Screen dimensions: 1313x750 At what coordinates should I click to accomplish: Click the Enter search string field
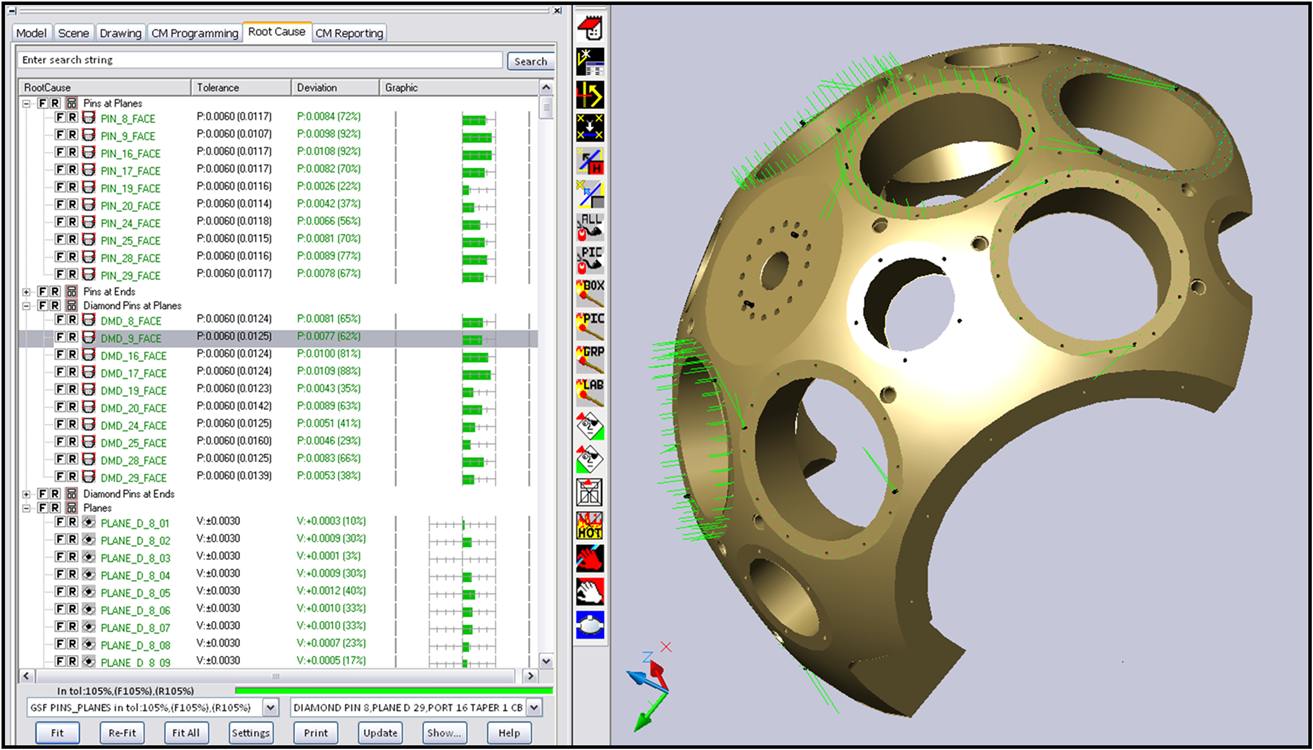pyautogui.click(x=260, y=60)
